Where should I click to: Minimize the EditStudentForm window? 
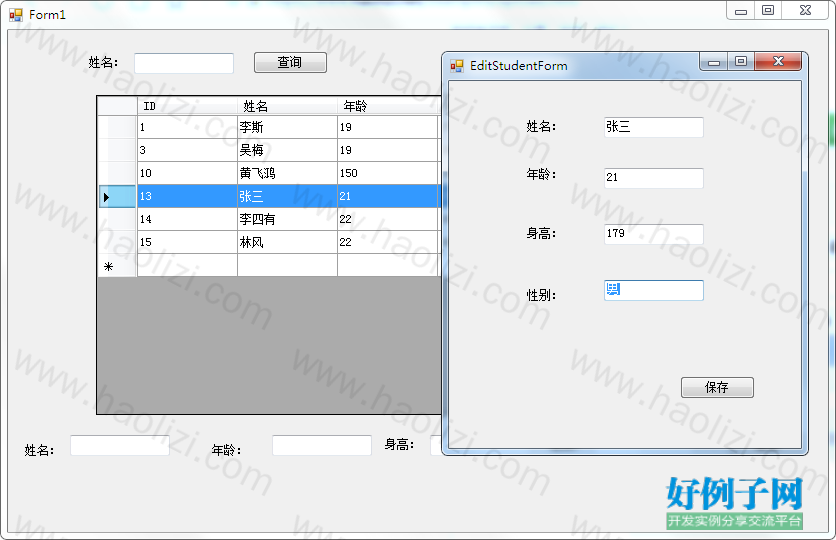714,61
